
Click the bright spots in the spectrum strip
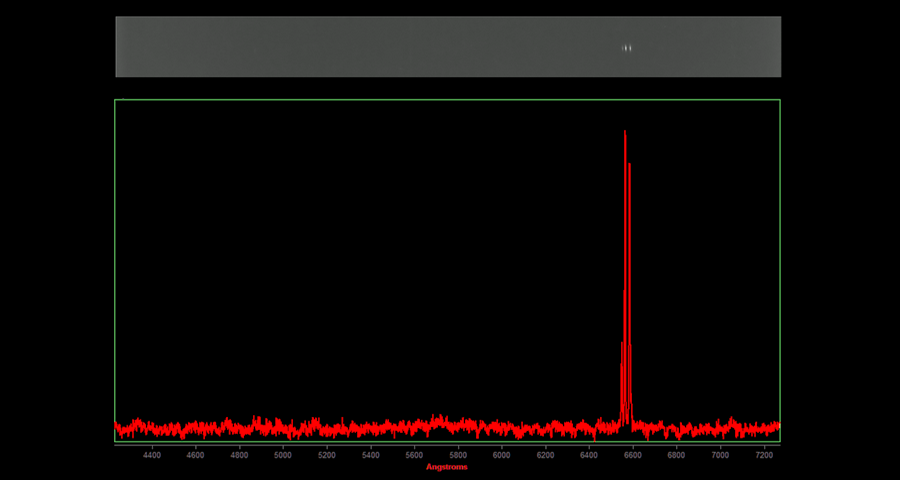[x=627, y=48]
